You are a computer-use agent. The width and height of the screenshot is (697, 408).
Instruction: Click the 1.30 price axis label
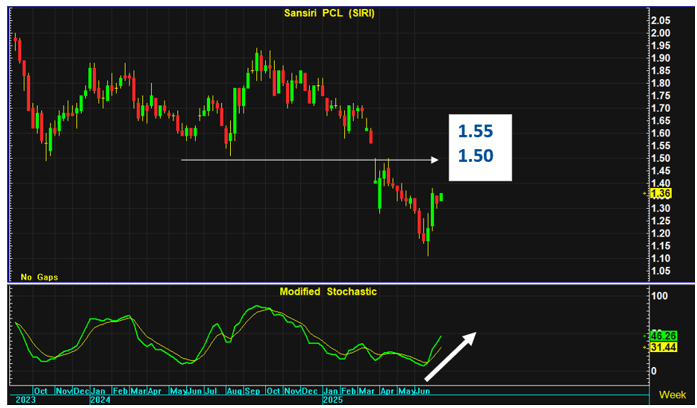(661, 208)
